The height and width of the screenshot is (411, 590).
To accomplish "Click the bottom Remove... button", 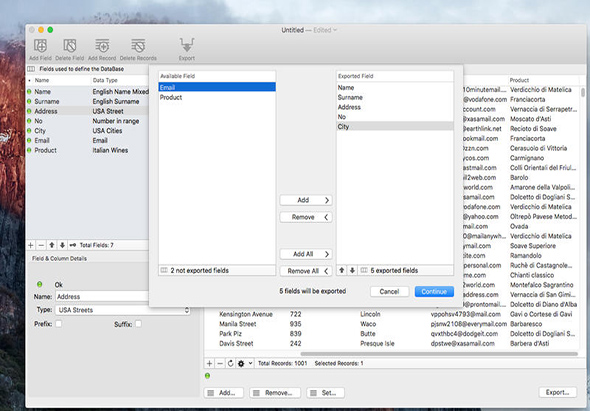I will (x=275, y=393).
